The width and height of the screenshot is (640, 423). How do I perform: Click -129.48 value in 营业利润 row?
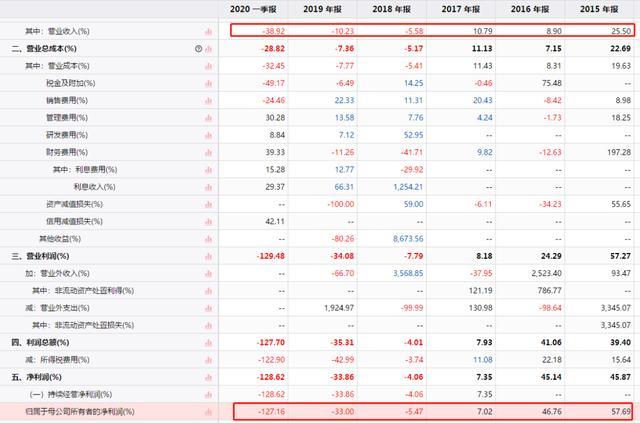point(271,256)
